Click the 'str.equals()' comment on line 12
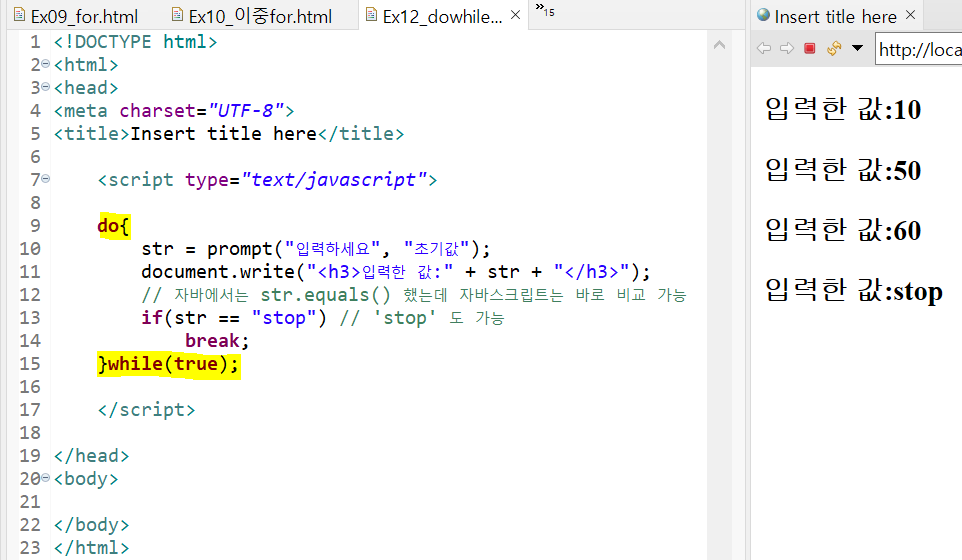962x560 pixels. (x=325, y=295)
